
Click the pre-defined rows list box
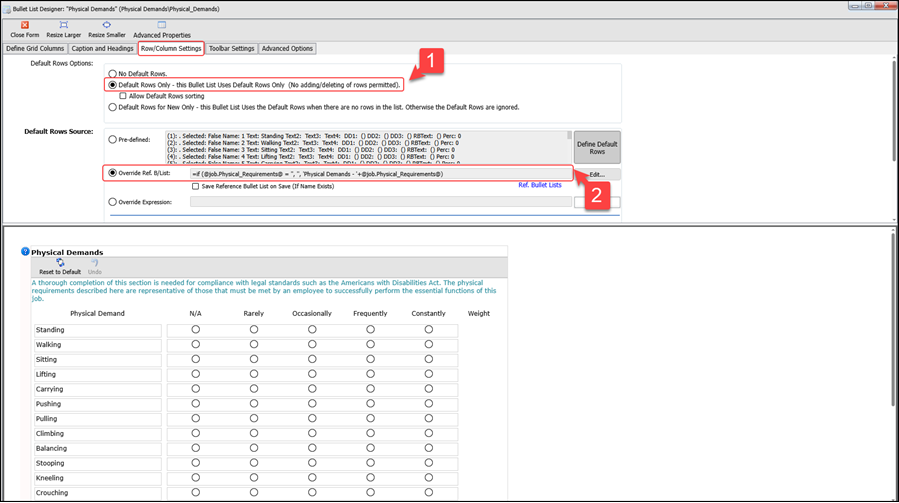[366, 147]
